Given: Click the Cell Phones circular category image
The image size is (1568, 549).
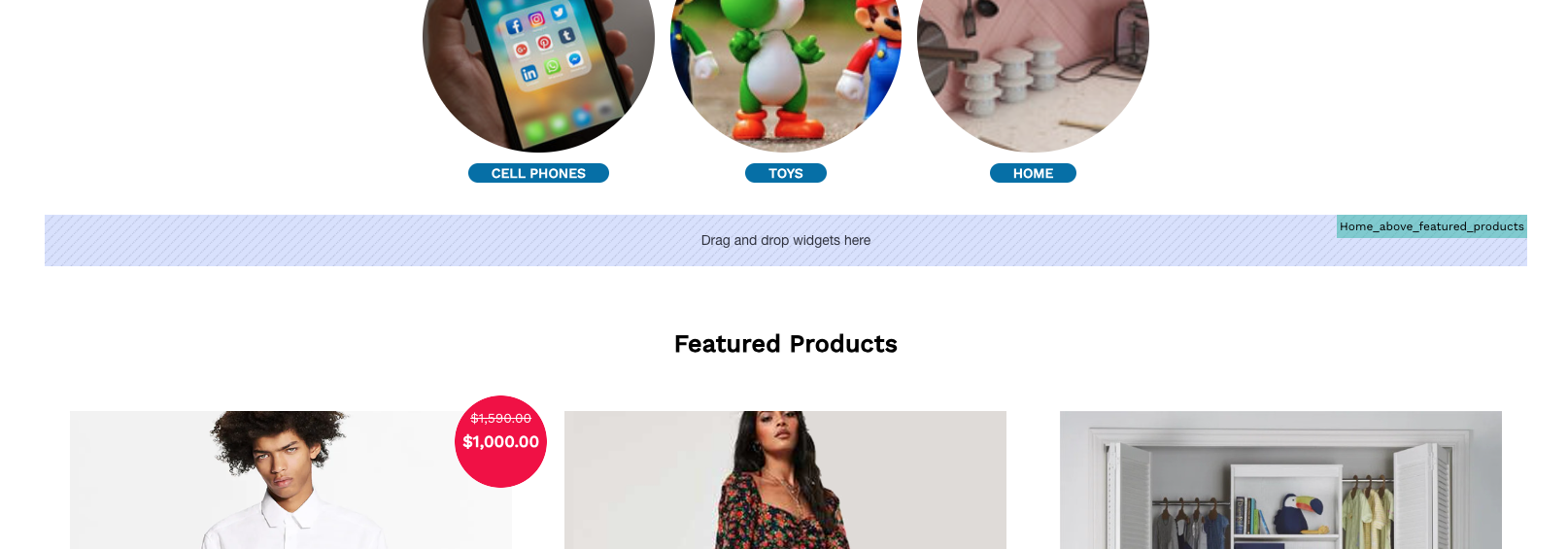Looking at the screenshot, I should (x=538, y=68).
